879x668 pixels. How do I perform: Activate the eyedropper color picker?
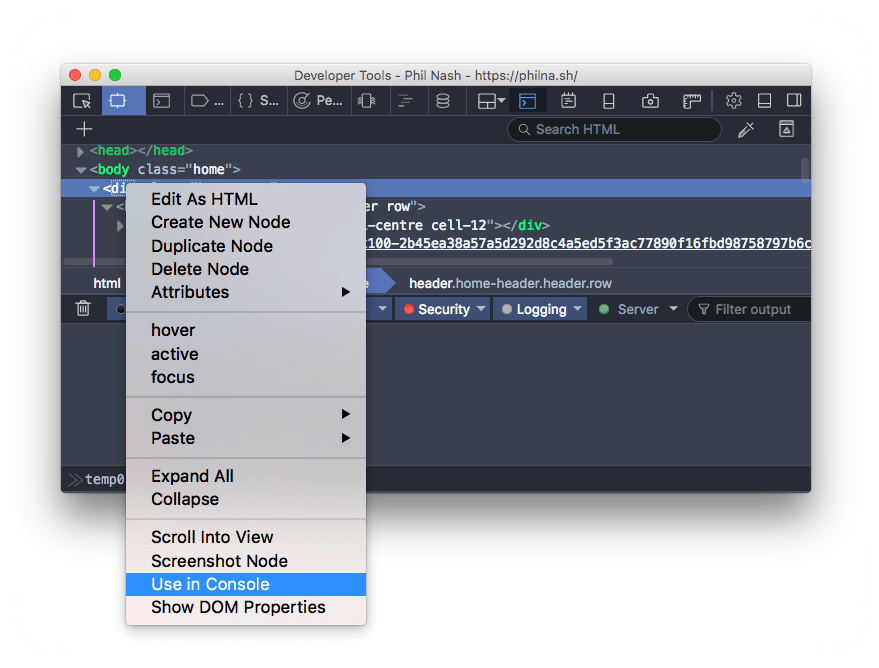[x=746, y=129]
